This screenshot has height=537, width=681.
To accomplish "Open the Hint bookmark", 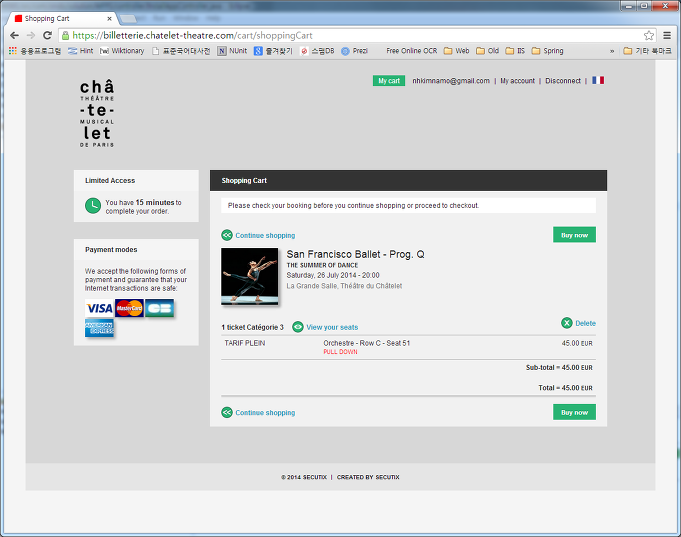I will point(81,51).
